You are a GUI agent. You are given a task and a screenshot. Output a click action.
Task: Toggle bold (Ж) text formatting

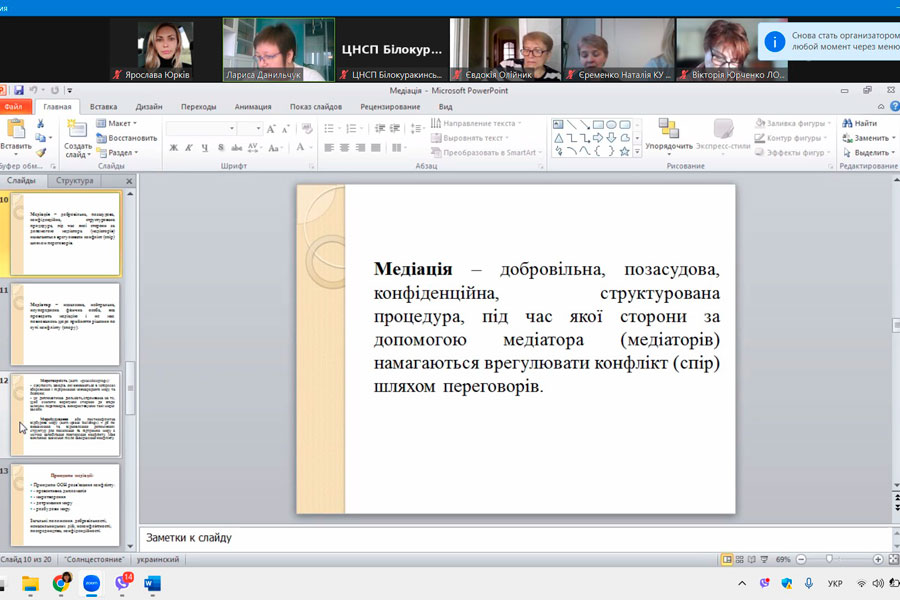click(x=173, y=148)
